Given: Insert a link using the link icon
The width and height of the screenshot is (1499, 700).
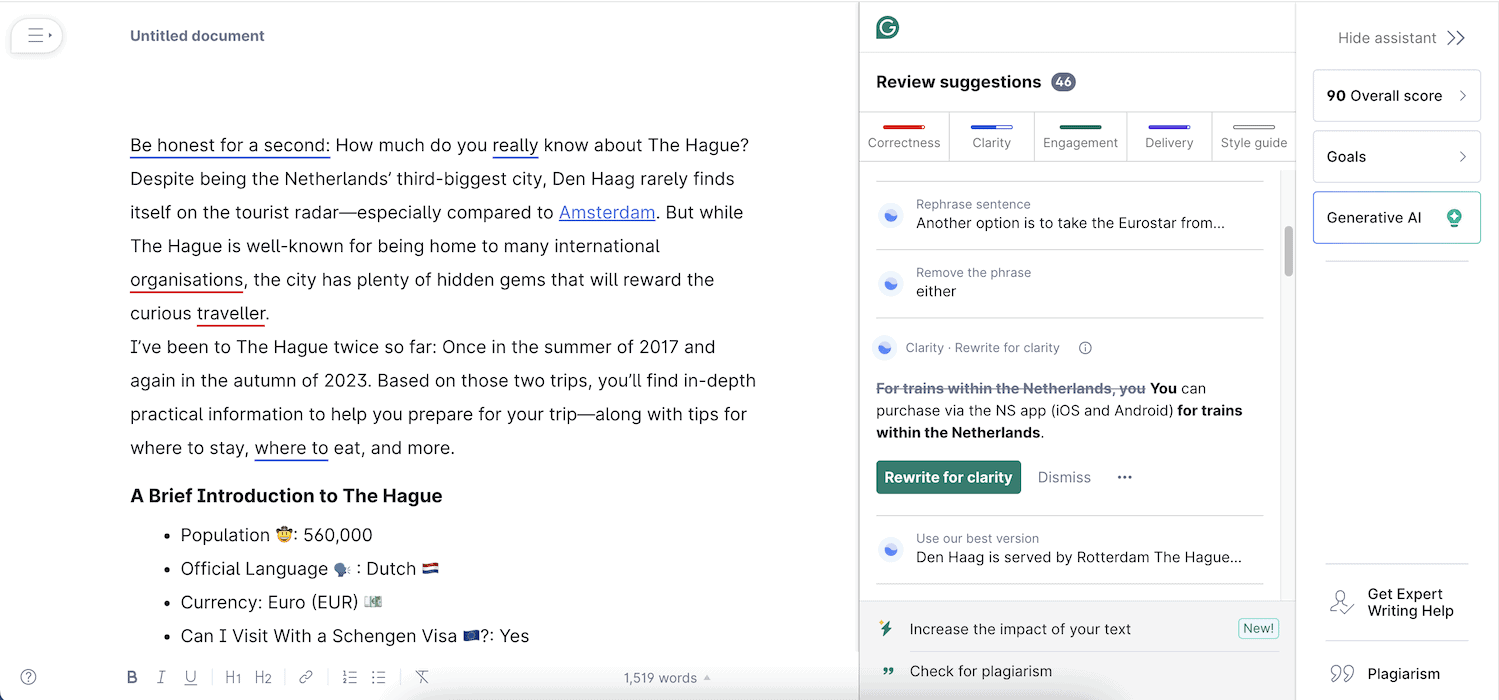Looking at the screenshot, I should click(x=306, y=677).
